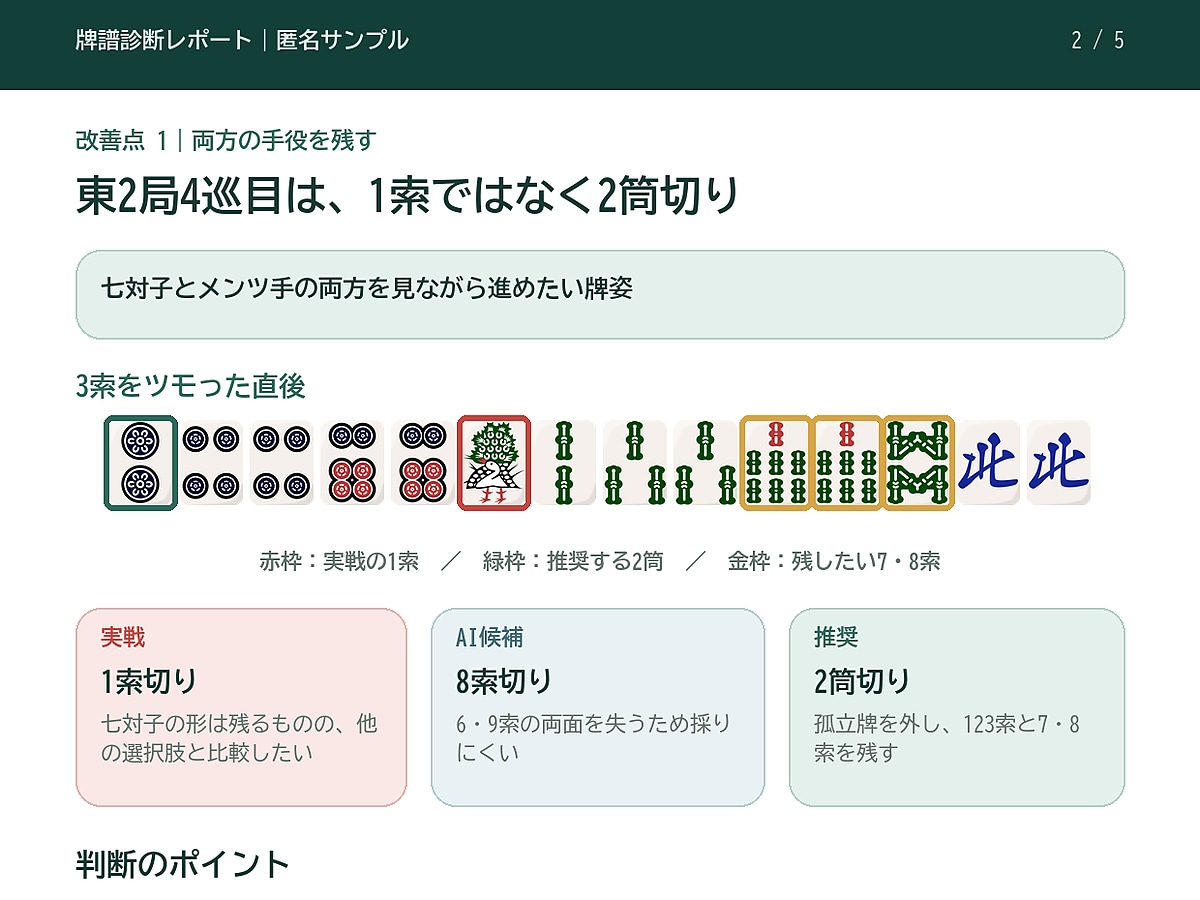
Task: Click the 七対子の形は残るものの description
Action: [240, 737]
